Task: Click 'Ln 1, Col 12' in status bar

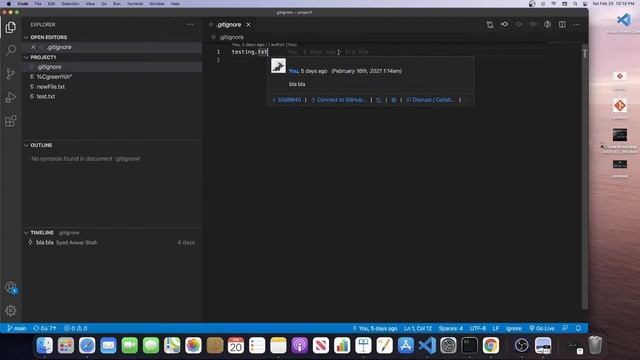Action: click(x=418, y=328)
